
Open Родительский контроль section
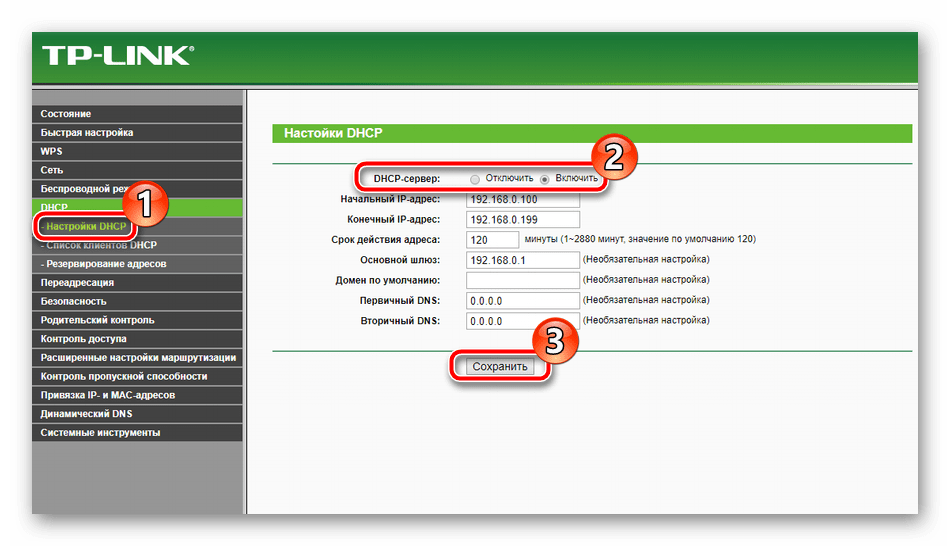pyautogui.click(x=137, y=320)
